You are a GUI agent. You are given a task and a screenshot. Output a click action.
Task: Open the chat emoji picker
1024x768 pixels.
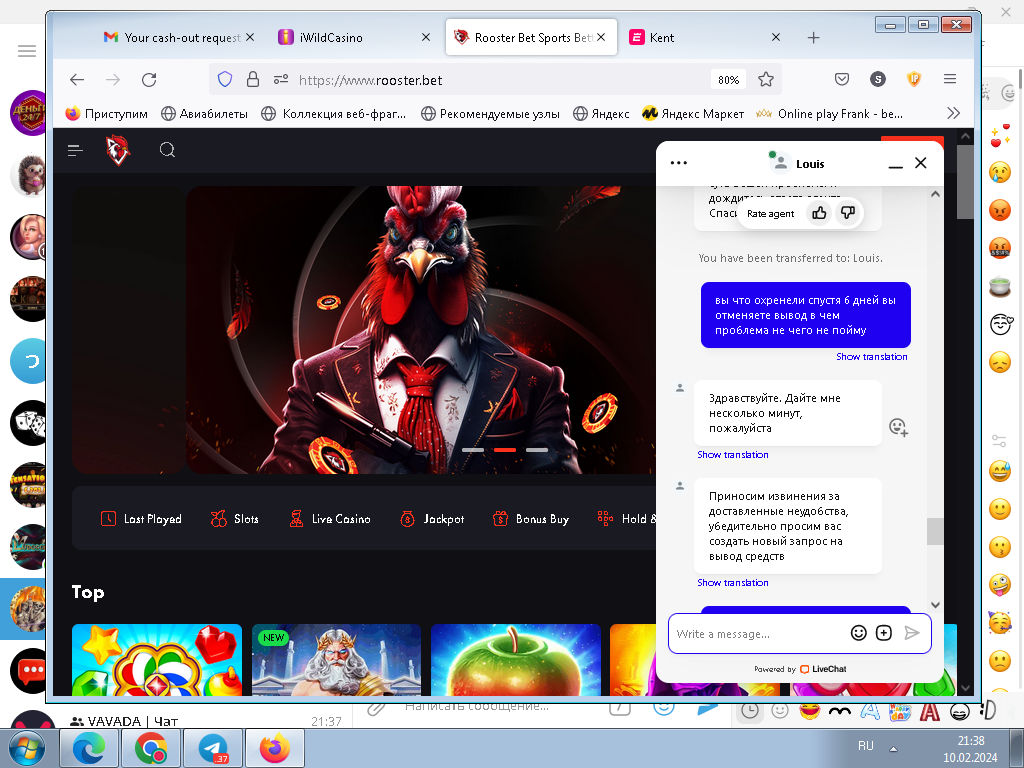tap(859, 633)
